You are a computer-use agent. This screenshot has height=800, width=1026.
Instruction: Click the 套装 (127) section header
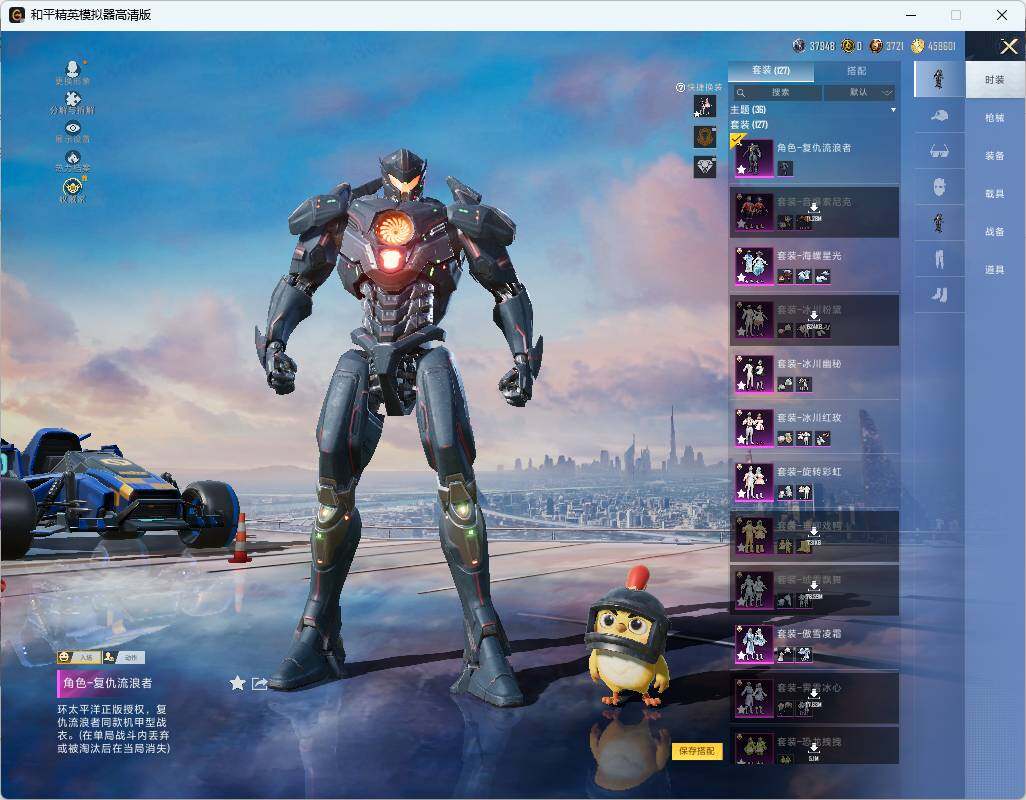tap(749, 124)
